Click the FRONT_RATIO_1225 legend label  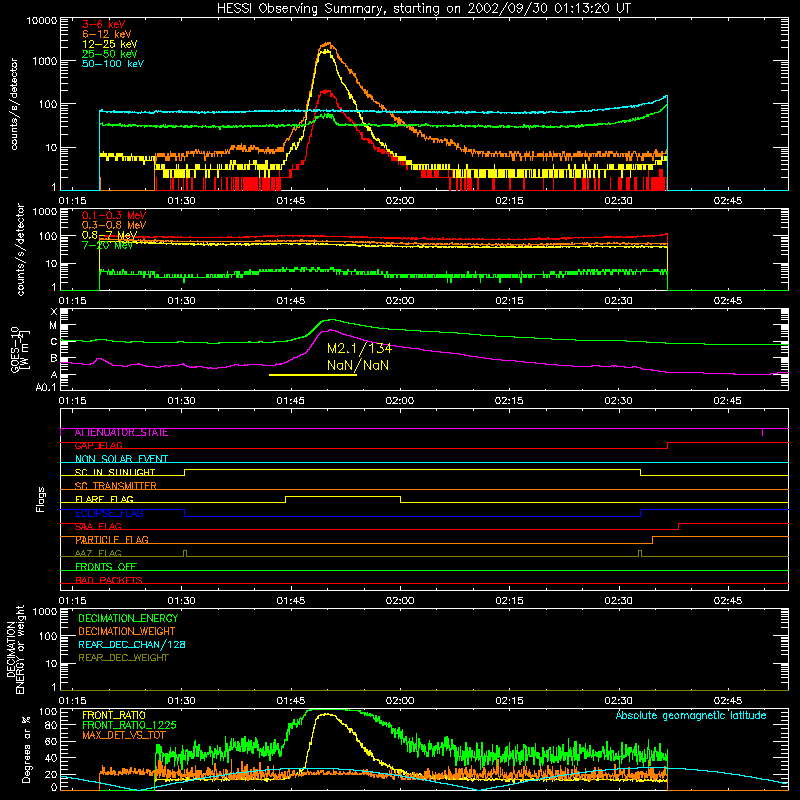[x=129, y=725]
